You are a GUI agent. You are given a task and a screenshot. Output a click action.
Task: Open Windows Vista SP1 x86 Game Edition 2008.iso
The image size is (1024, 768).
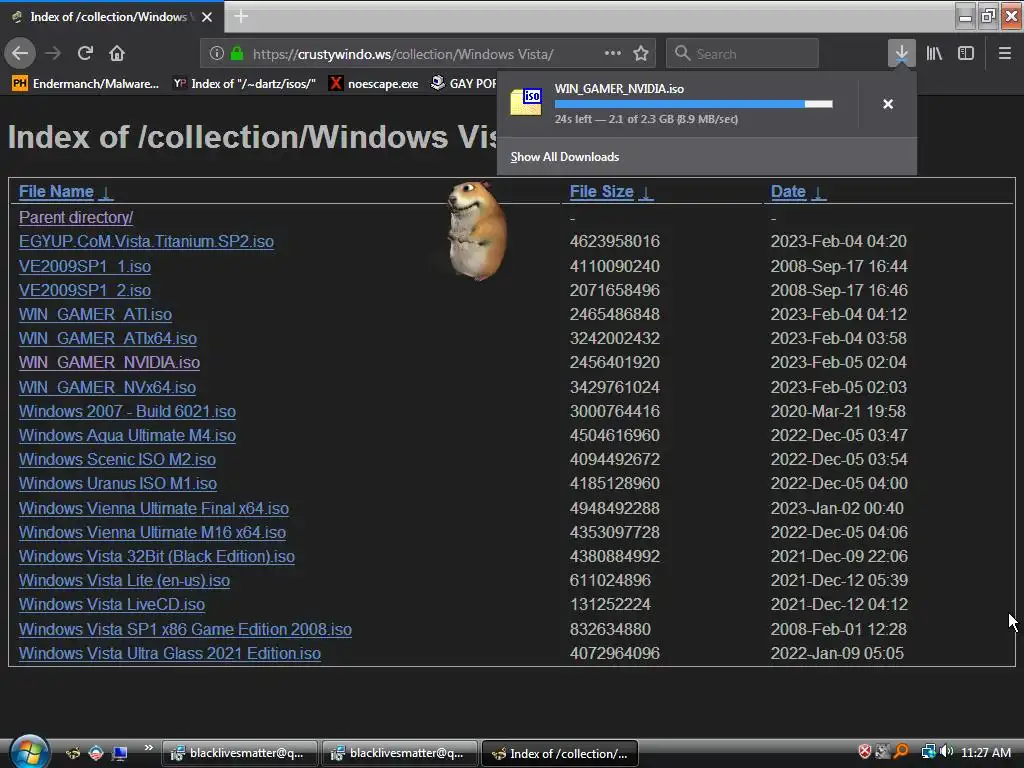coord(185,630)
